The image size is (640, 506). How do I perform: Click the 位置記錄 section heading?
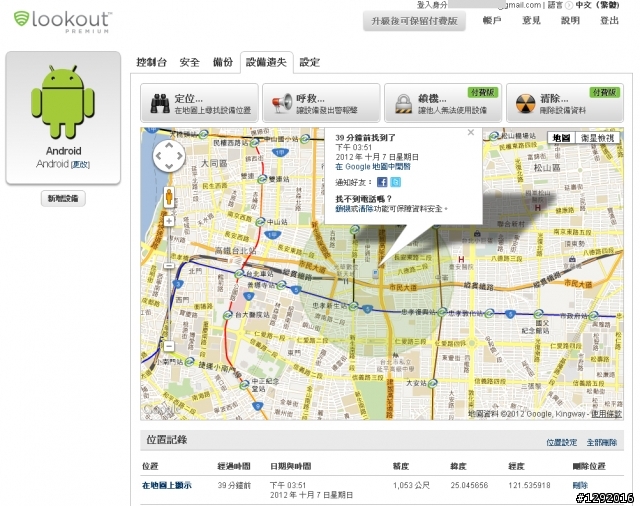coord(167,440)
